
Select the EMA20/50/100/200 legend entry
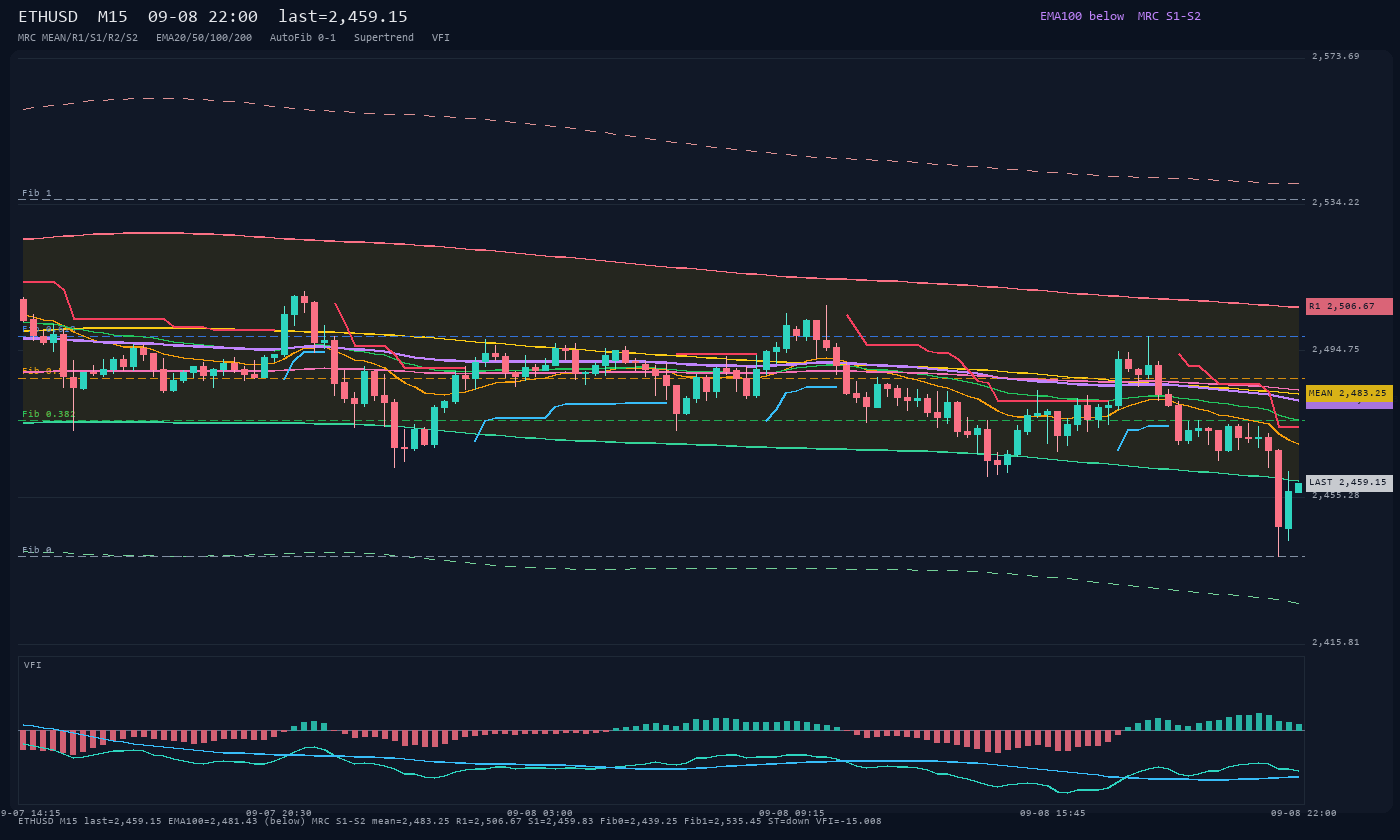(x=204, y=38)
